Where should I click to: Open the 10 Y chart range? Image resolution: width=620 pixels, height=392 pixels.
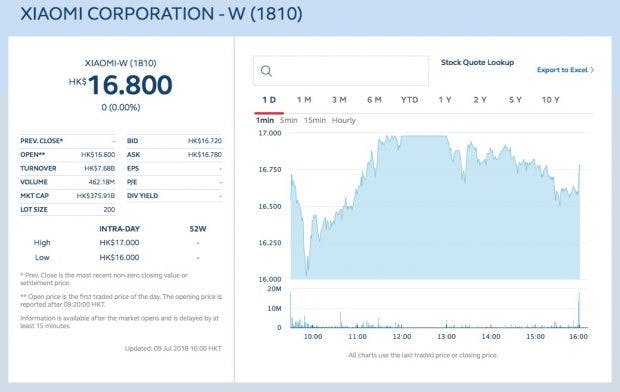point(550,100)
